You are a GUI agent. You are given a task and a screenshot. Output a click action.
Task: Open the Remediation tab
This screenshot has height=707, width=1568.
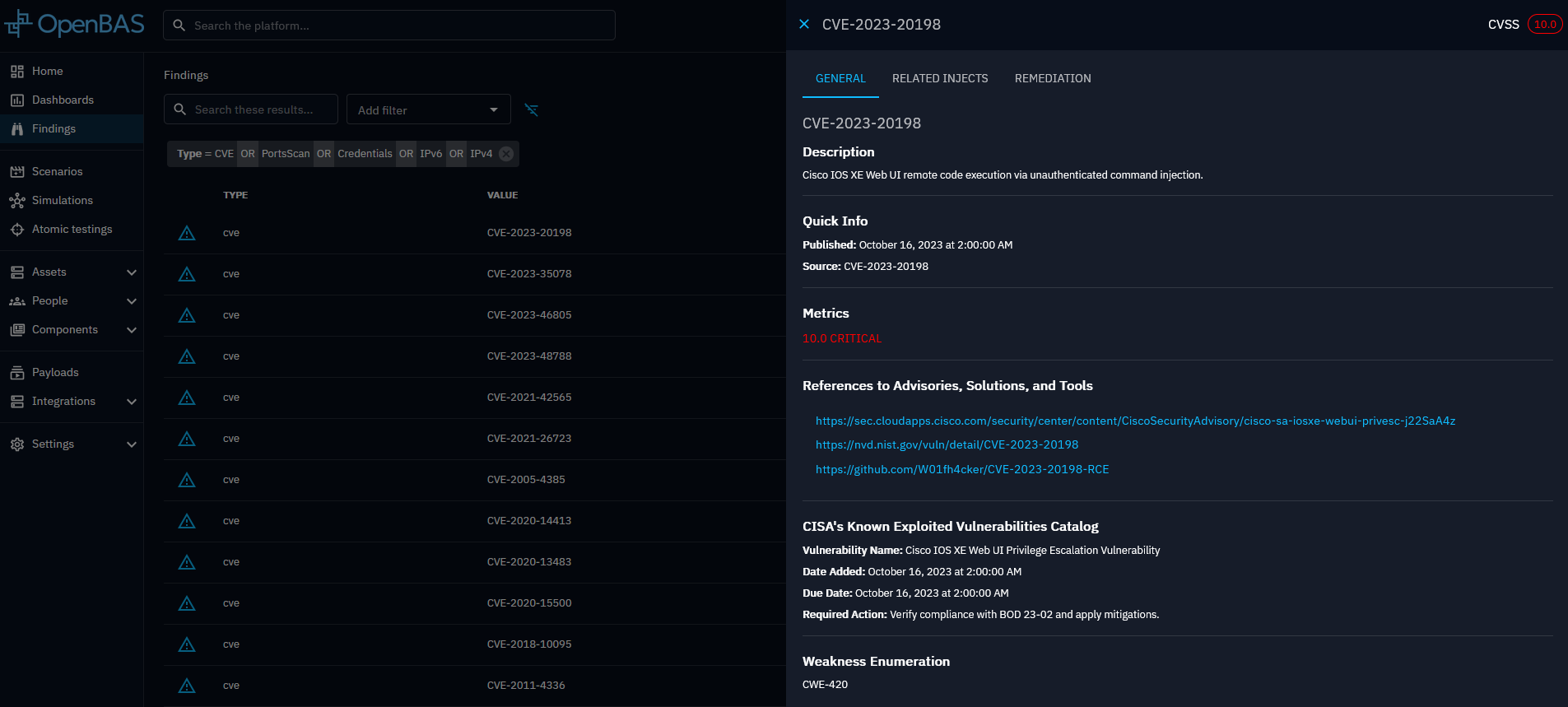(x=1052, y=78)
